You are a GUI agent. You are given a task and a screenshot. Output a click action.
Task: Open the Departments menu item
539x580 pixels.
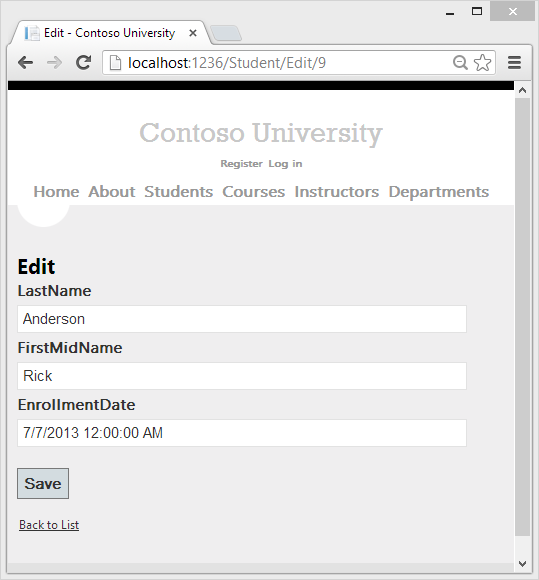coord(439,192)
